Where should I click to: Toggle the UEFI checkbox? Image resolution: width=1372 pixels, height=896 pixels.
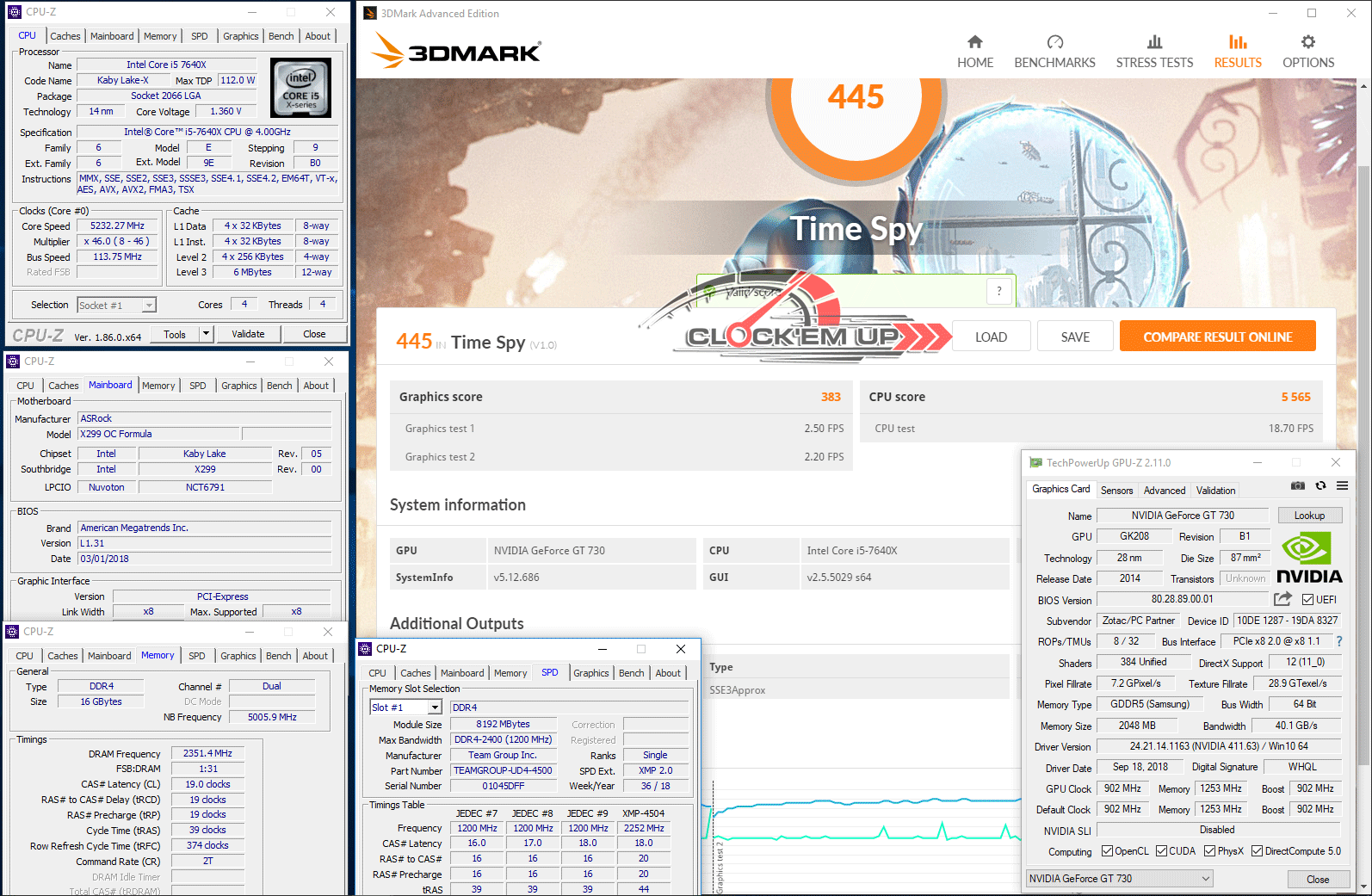[1307, 600]
